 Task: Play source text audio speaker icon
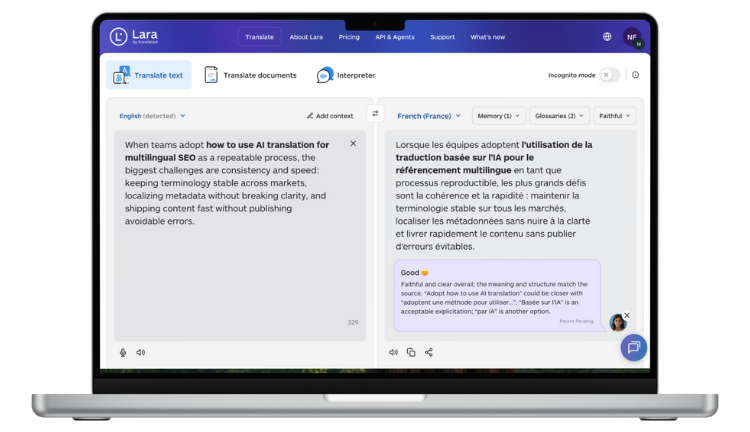[141, 353]
